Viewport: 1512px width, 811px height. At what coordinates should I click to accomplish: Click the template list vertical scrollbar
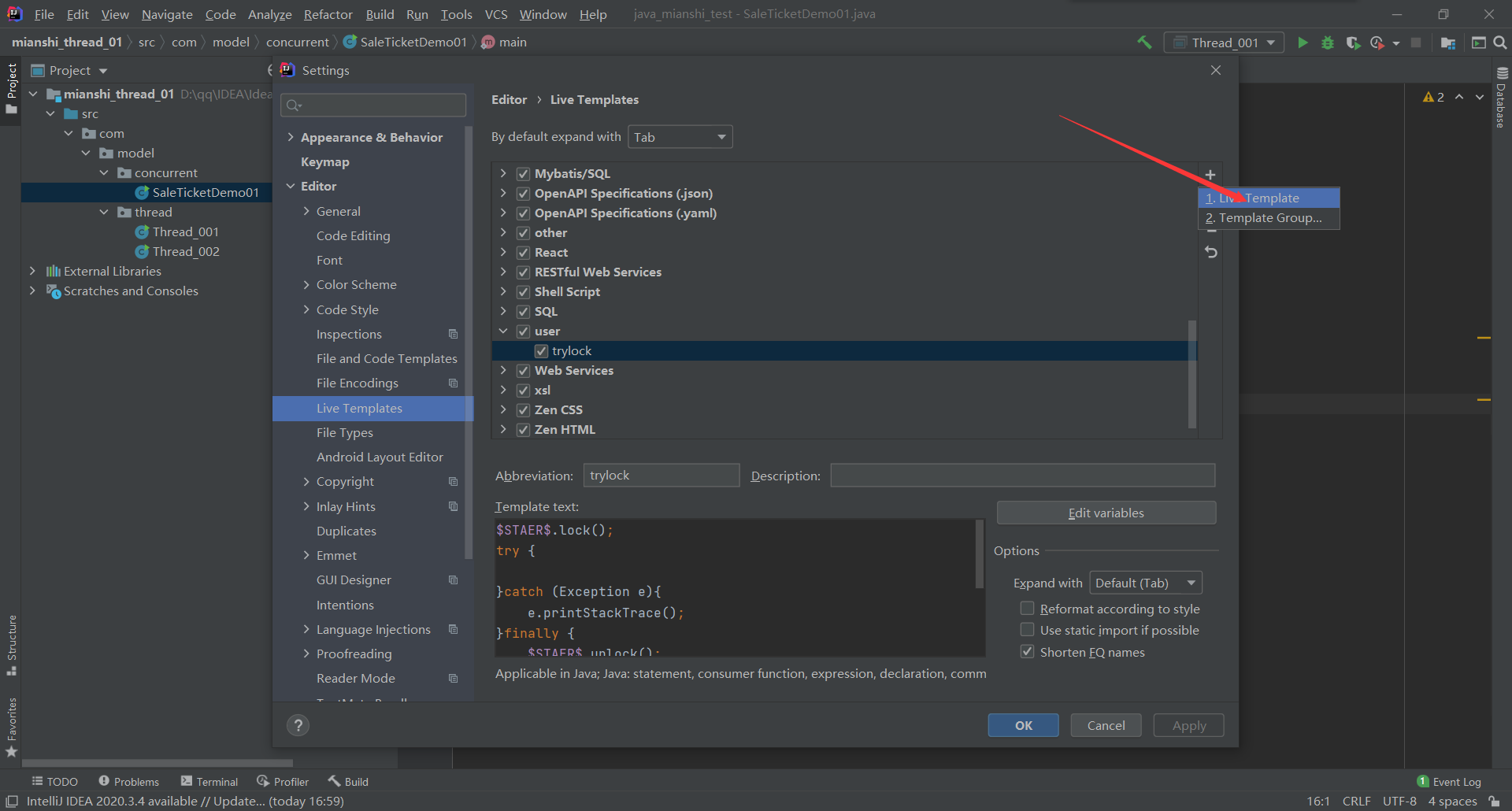(x=1192, y=373)
